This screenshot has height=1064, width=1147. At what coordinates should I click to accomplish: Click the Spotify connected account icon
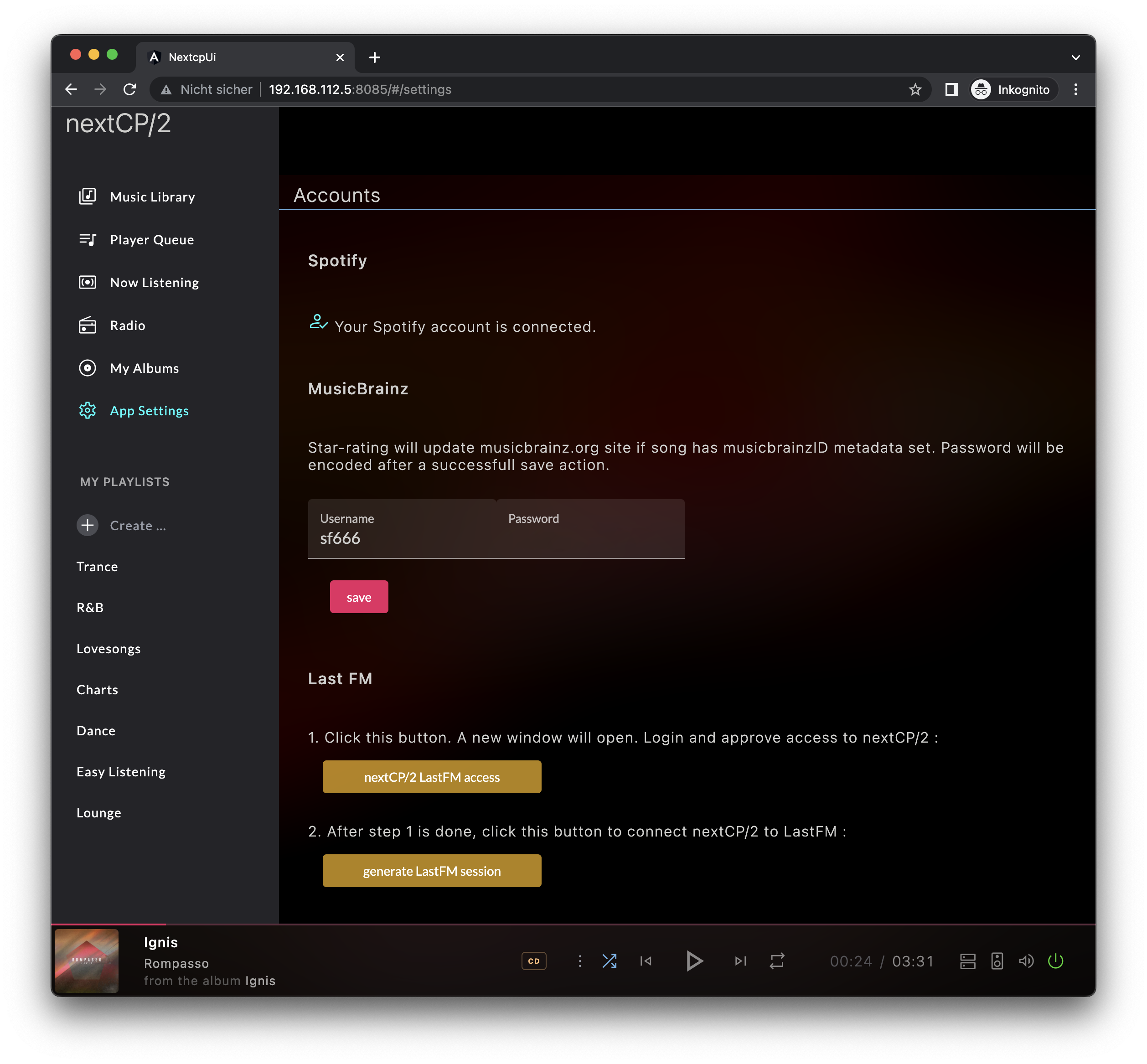pos(318,322)
